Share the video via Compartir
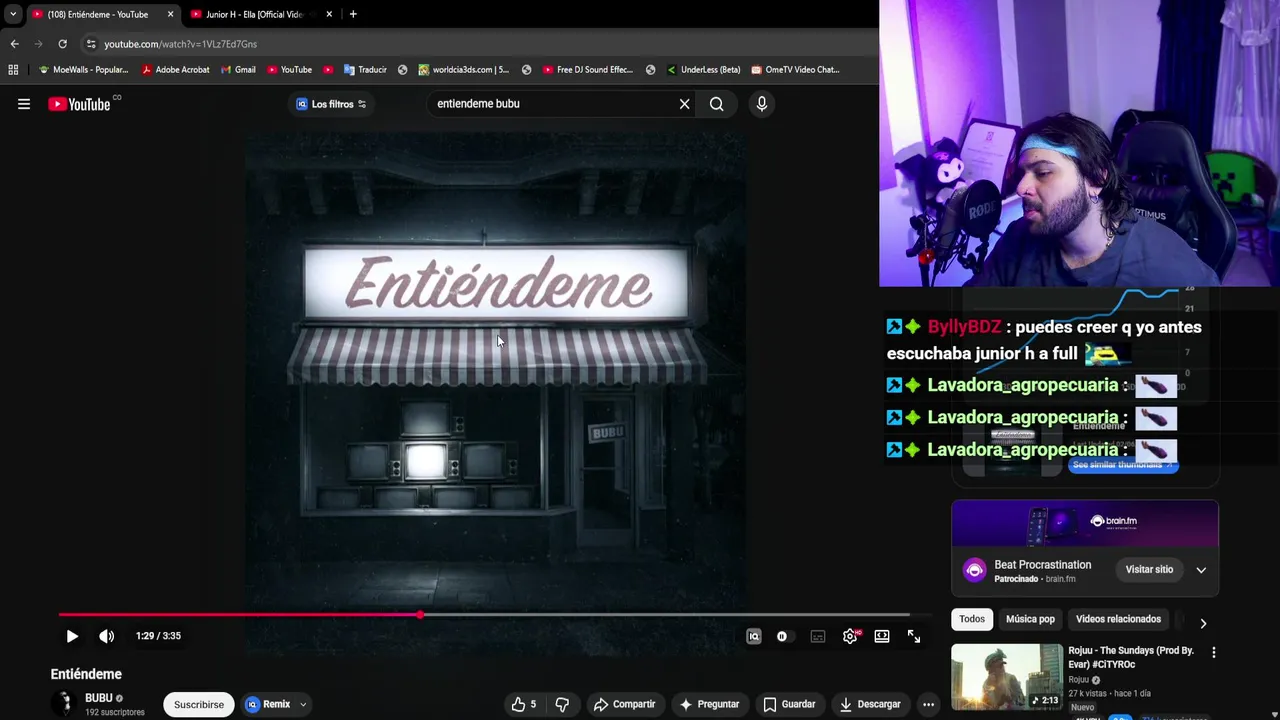This screenshot has width=1280, height=720. (624, 704)
